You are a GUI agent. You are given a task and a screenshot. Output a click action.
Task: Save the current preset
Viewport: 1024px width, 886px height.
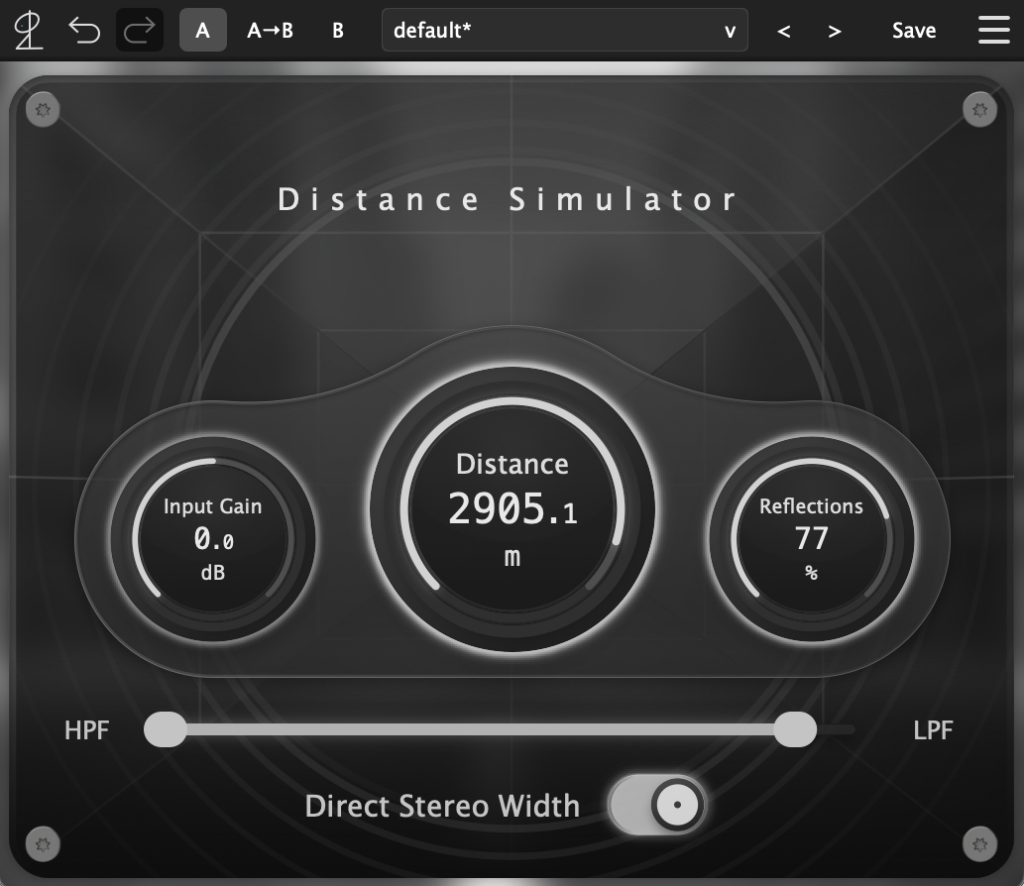point(914,31)
